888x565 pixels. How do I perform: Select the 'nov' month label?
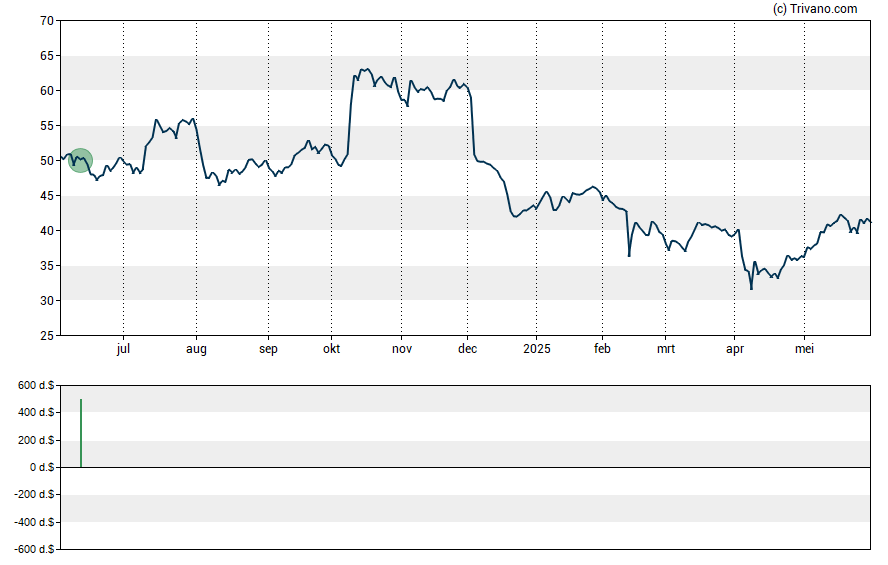pyautogui.click(x=402, y=349)
